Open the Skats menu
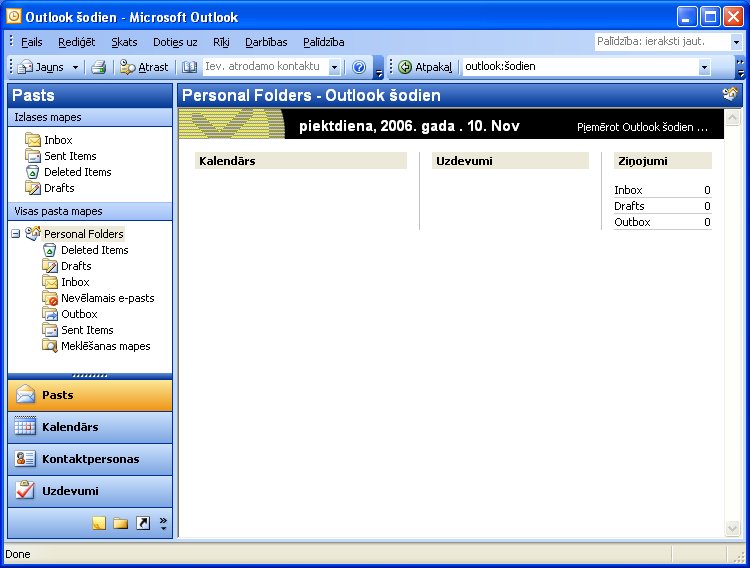 tap(124, 42)
